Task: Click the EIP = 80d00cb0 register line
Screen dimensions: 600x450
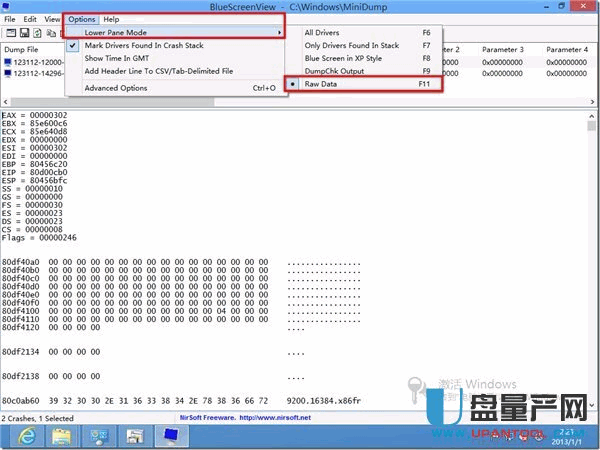Action: click(34, 172)
